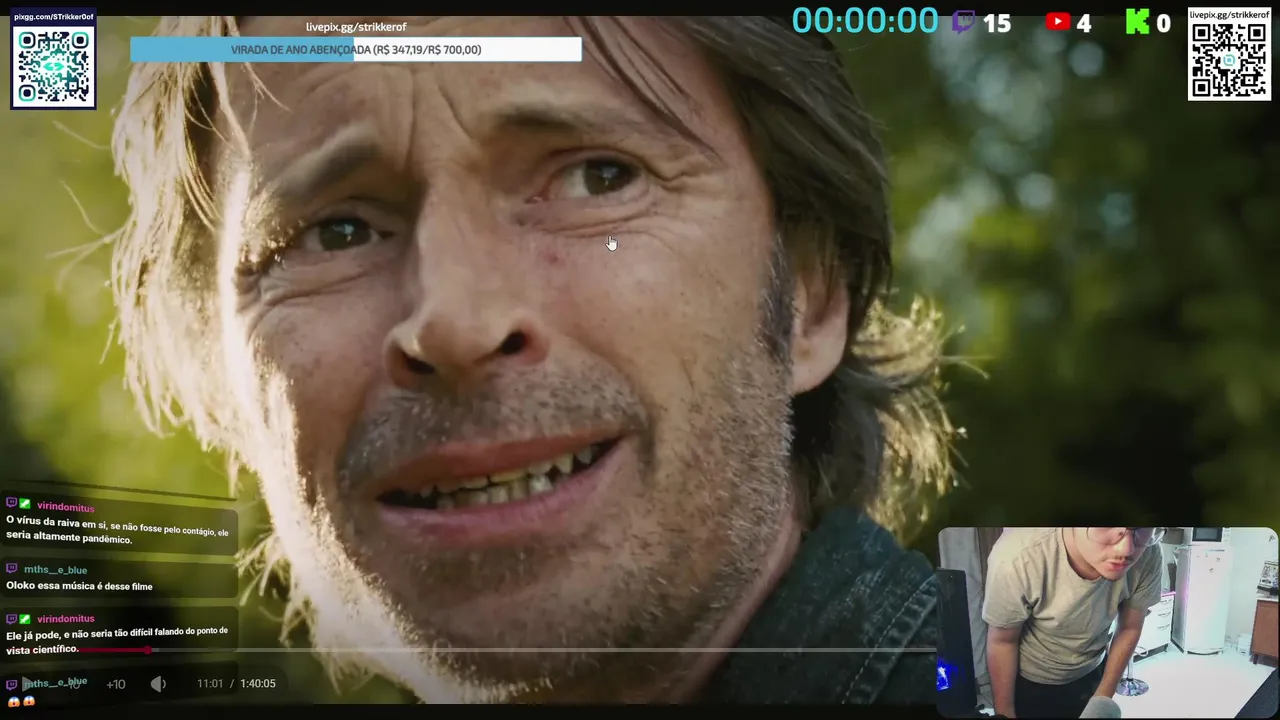The height and width of the screenshot is (720, 1280).
Task: Click the streamer's webcam thumbnail
Action: 1108,622
